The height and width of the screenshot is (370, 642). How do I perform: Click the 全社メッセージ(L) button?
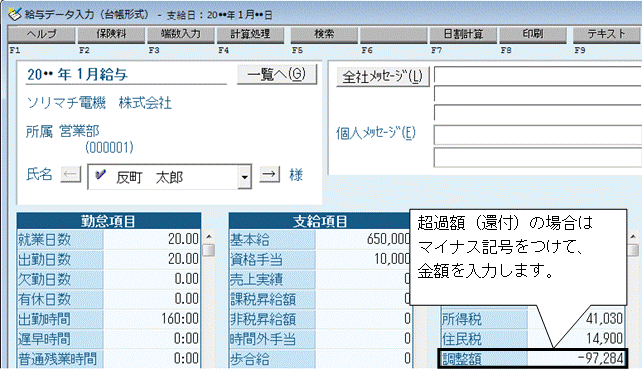click(382, 77)
